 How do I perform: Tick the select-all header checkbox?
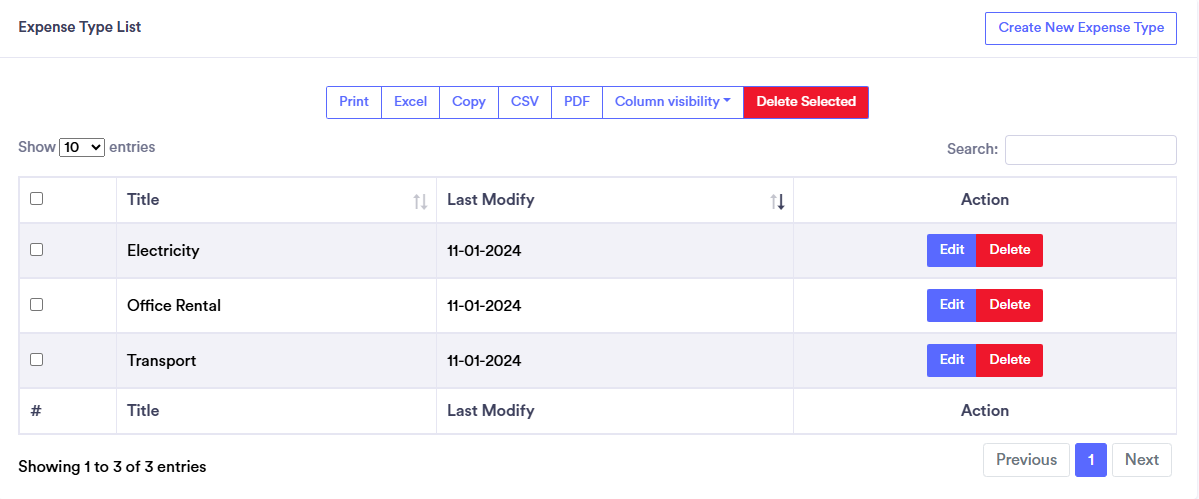click(x=37, y=199)
